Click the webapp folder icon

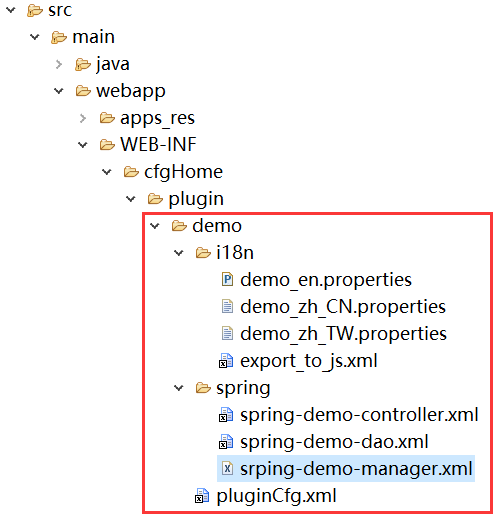(83, 91)
